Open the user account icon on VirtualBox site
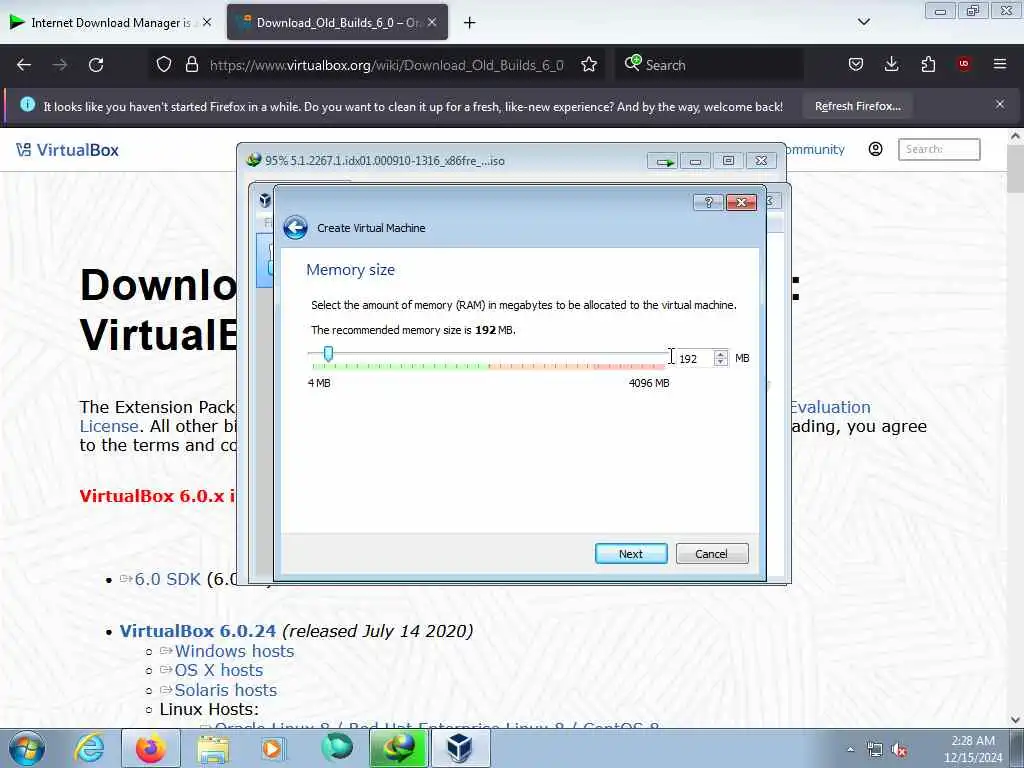 click(876, 150)
